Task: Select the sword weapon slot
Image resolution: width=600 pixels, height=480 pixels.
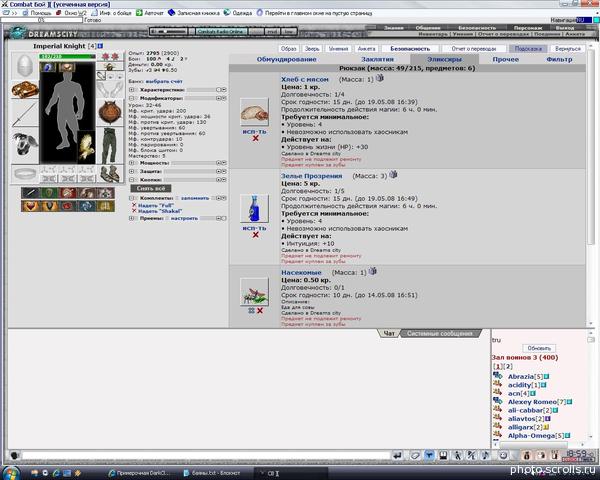Action: [24, 114]
